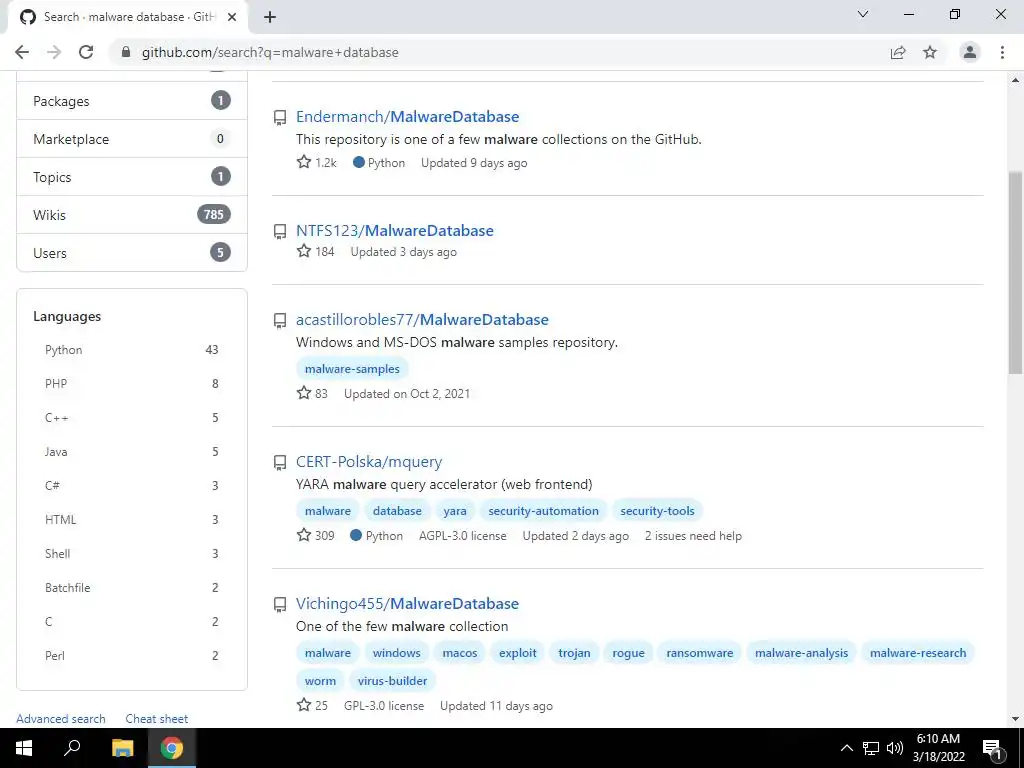Open File Explorer from the taskbar
Screen dimensions: 1024x768
122,748
